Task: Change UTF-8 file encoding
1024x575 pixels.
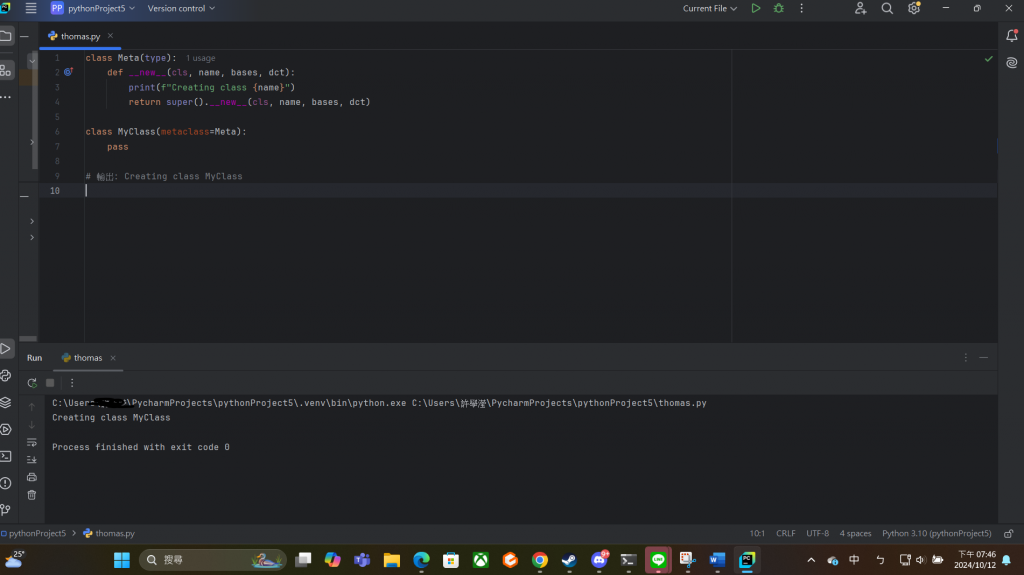Action: point(818,534)
